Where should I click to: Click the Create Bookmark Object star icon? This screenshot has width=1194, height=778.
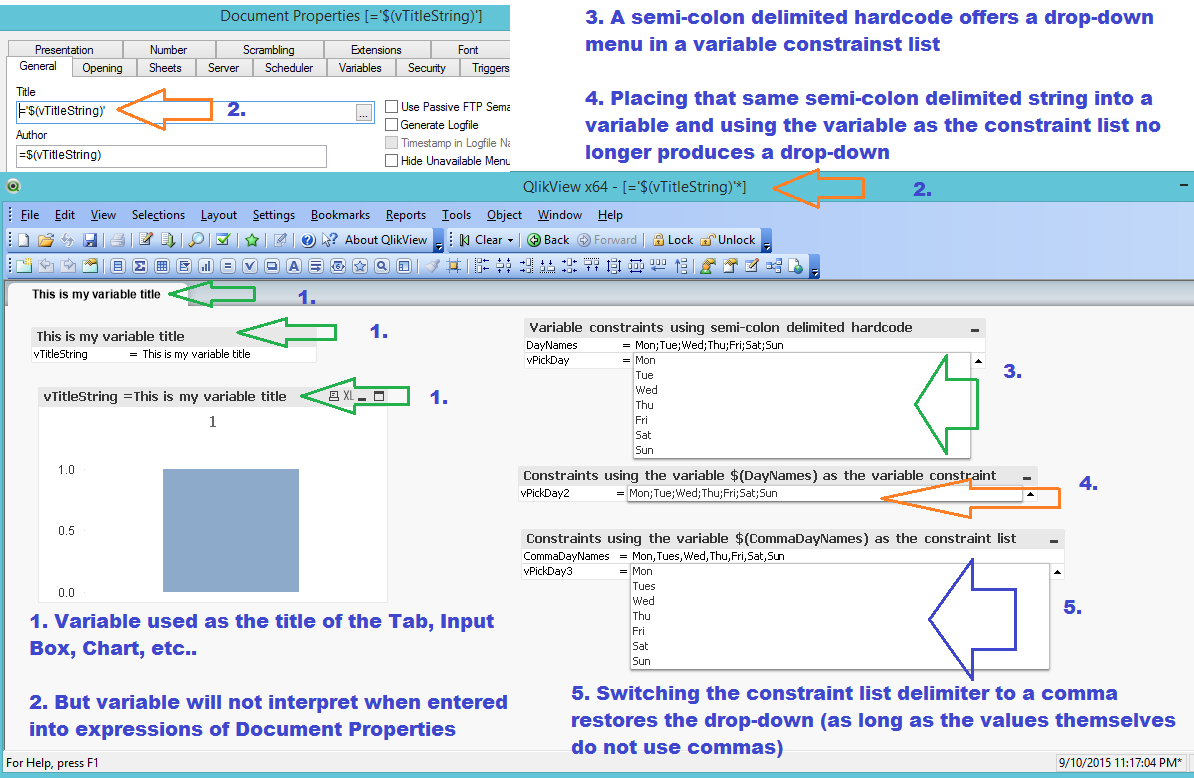[360, 266]
